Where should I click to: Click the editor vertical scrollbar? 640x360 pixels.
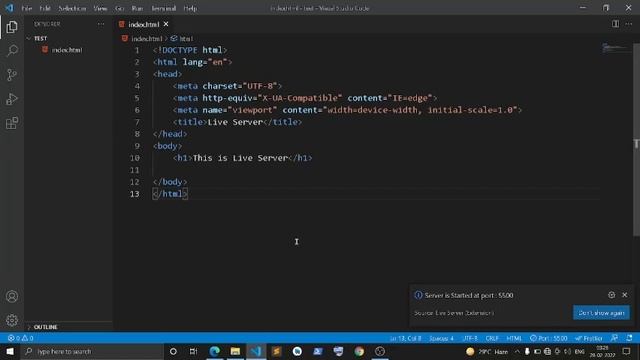(x=636, y=140)
